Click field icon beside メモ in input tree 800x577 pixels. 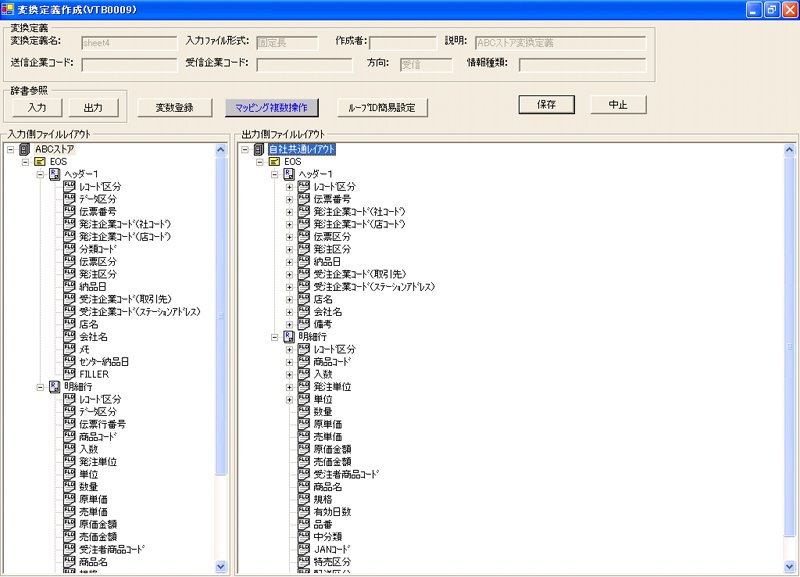click(x=69, y=349)
